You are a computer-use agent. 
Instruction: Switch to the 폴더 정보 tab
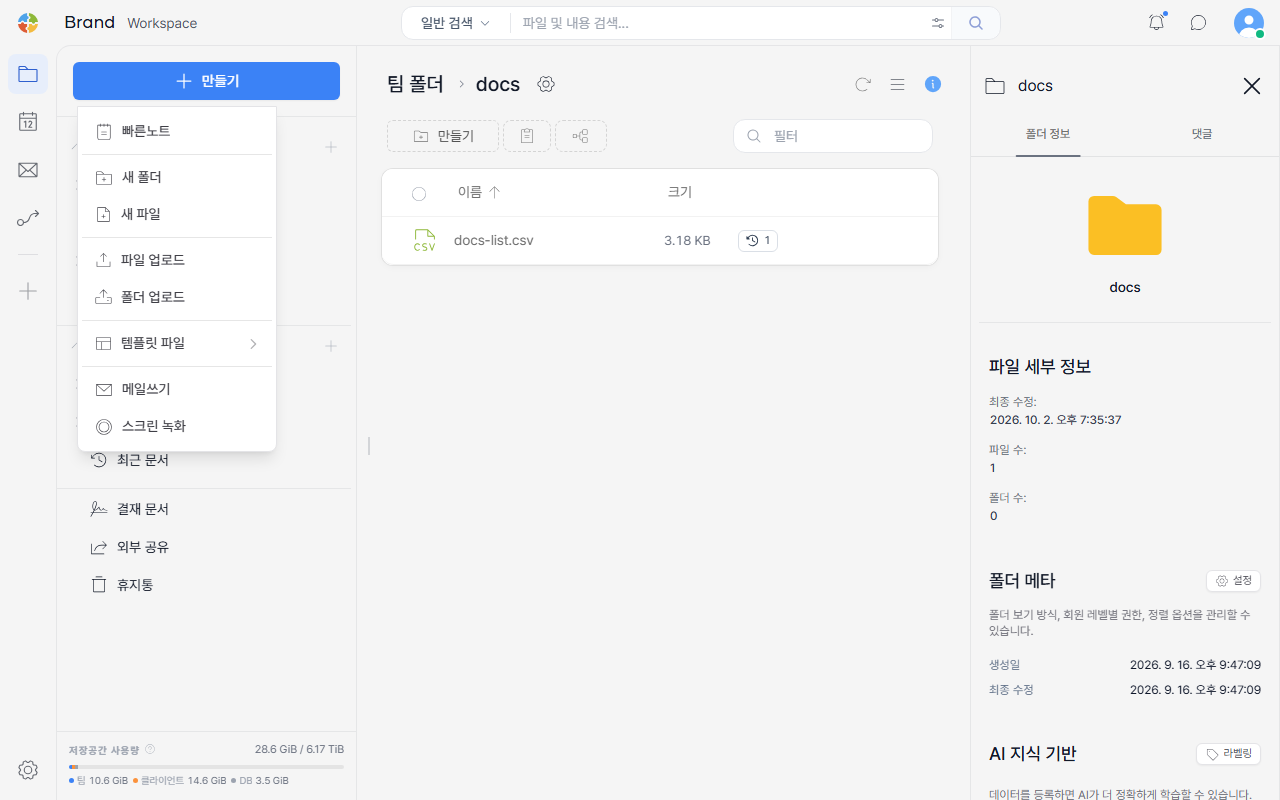tap(1047, 134)
